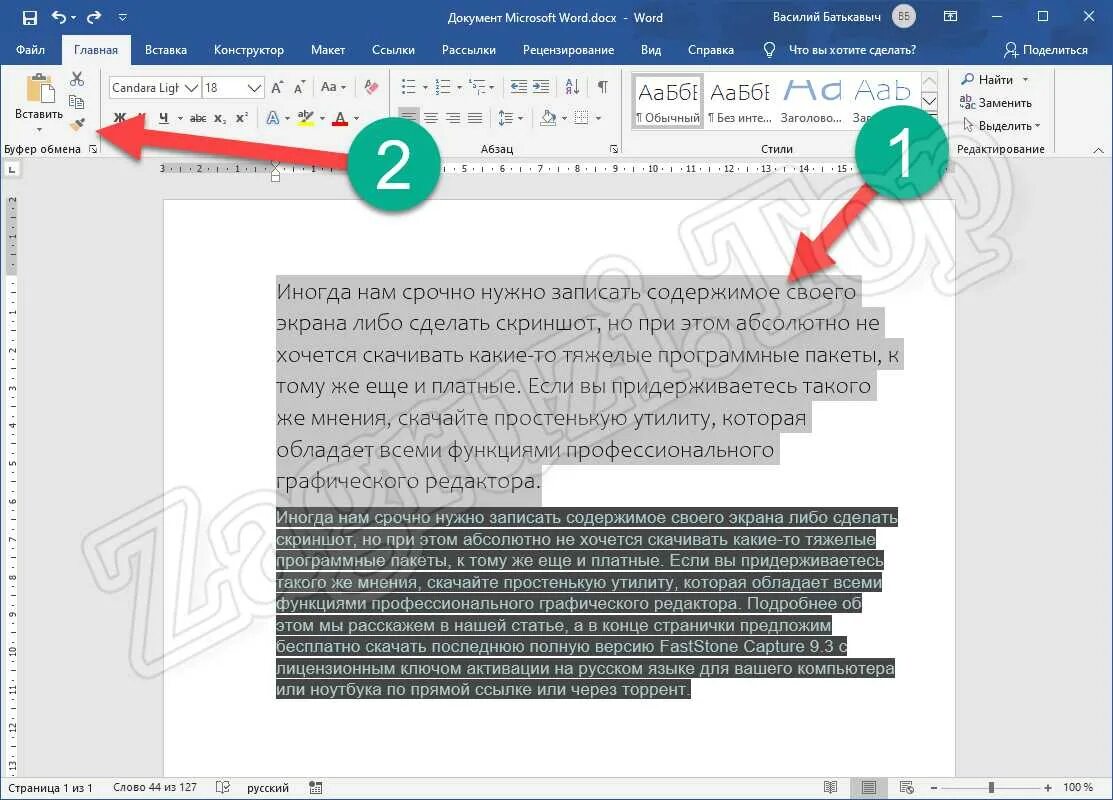
Task: Decrease font size with smaller A
Action: point(300,87)
